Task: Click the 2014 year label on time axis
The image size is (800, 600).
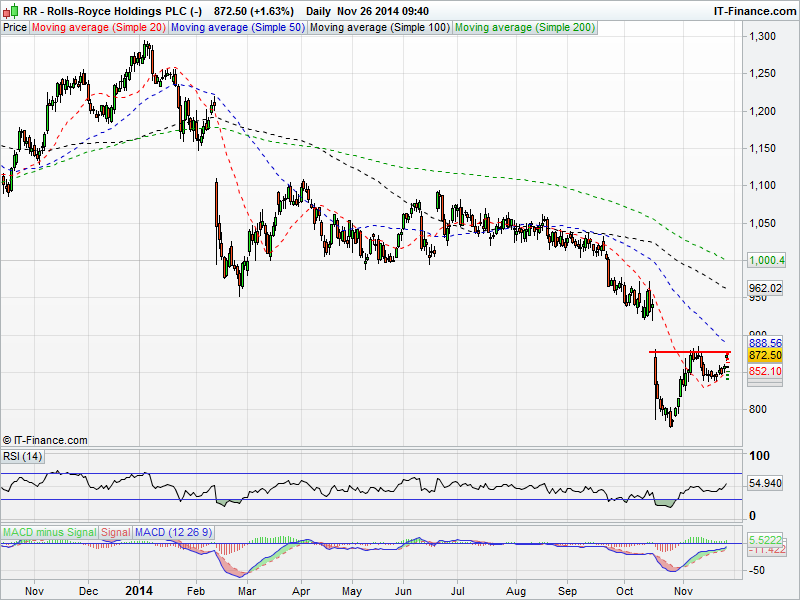Action: click(x=138, y=591)
